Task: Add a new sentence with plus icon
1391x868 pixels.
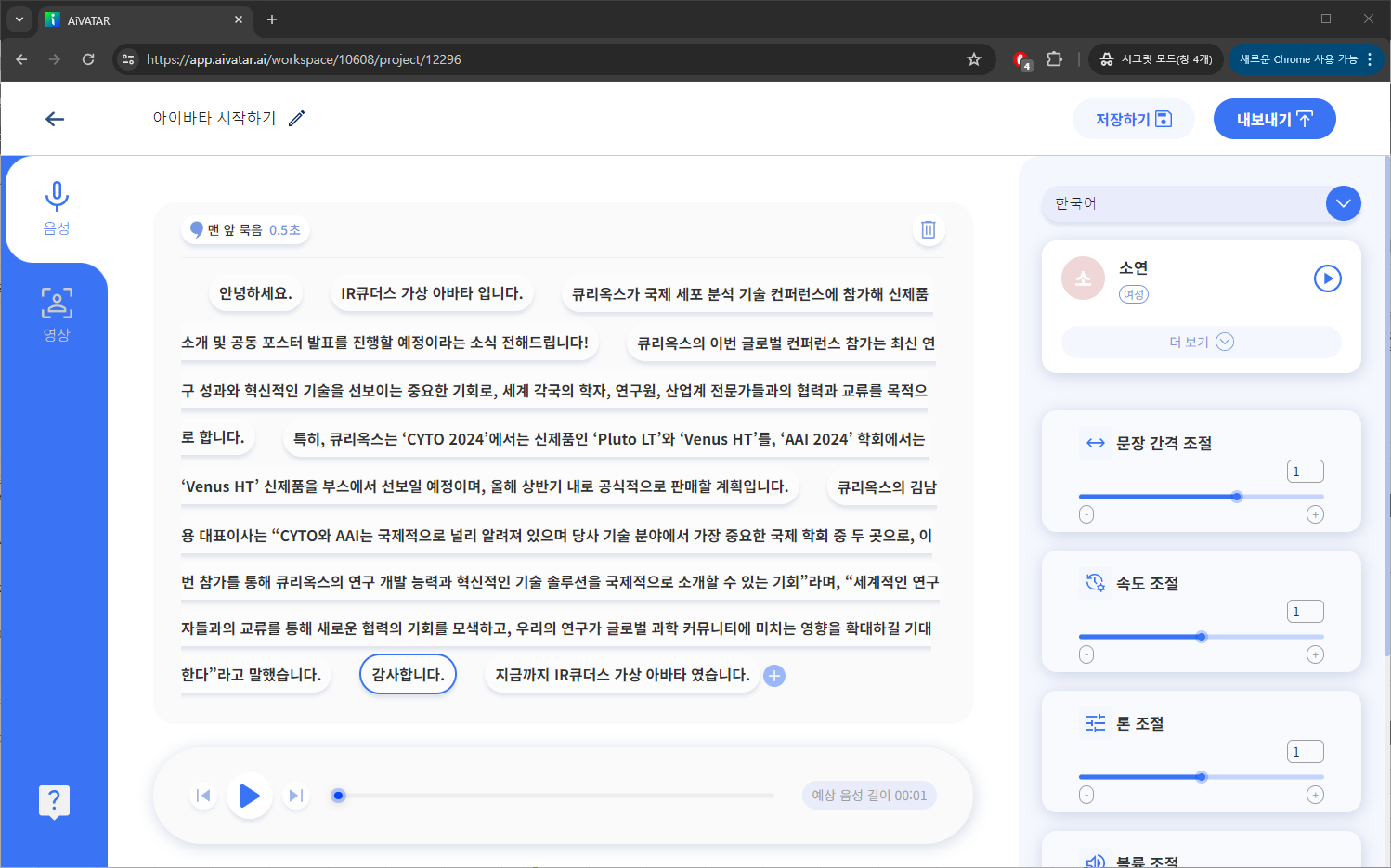Action: tap(774, 676)
